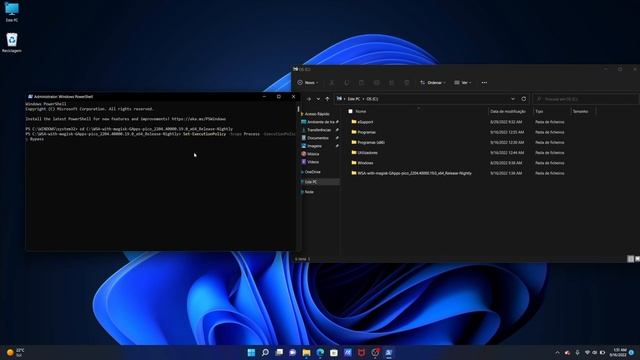
Task: Open the weather widget on the taskbar
Action: [15, 352]
